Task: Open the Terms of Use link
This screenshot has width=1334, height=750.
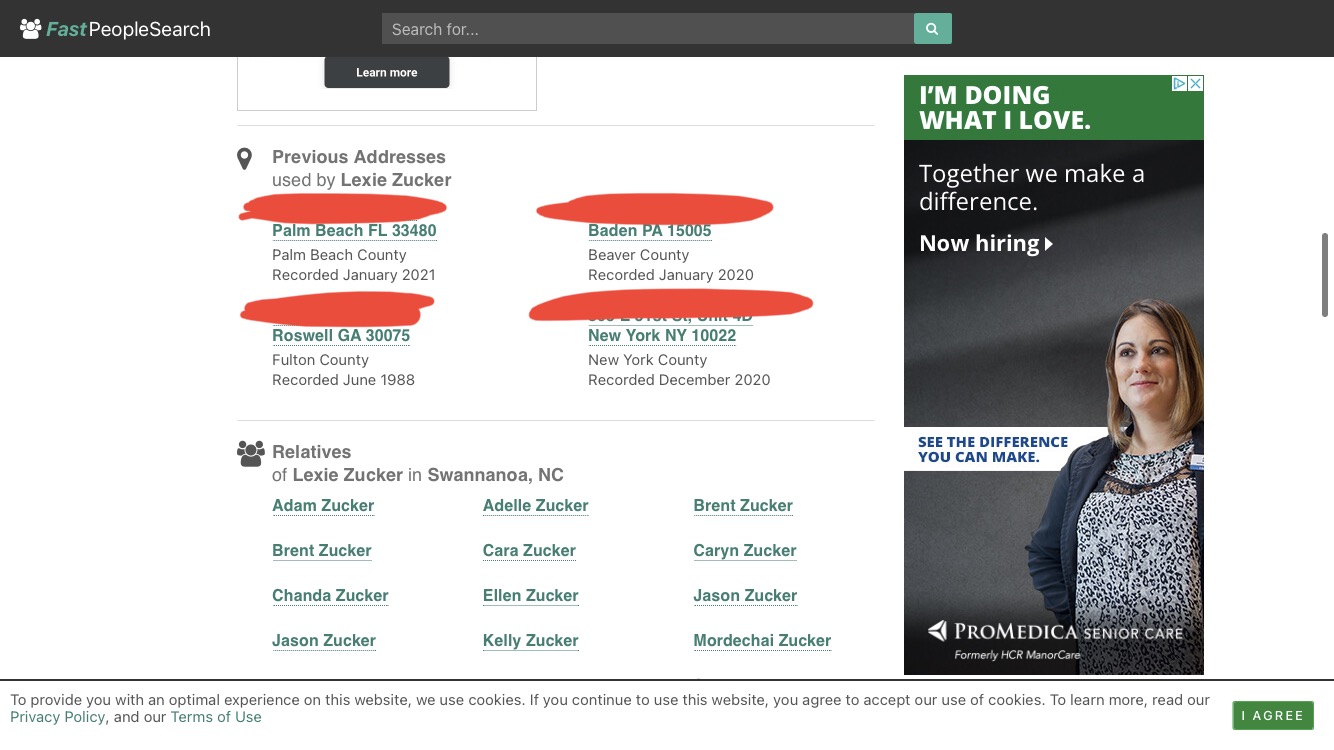Action: [216, 717]
